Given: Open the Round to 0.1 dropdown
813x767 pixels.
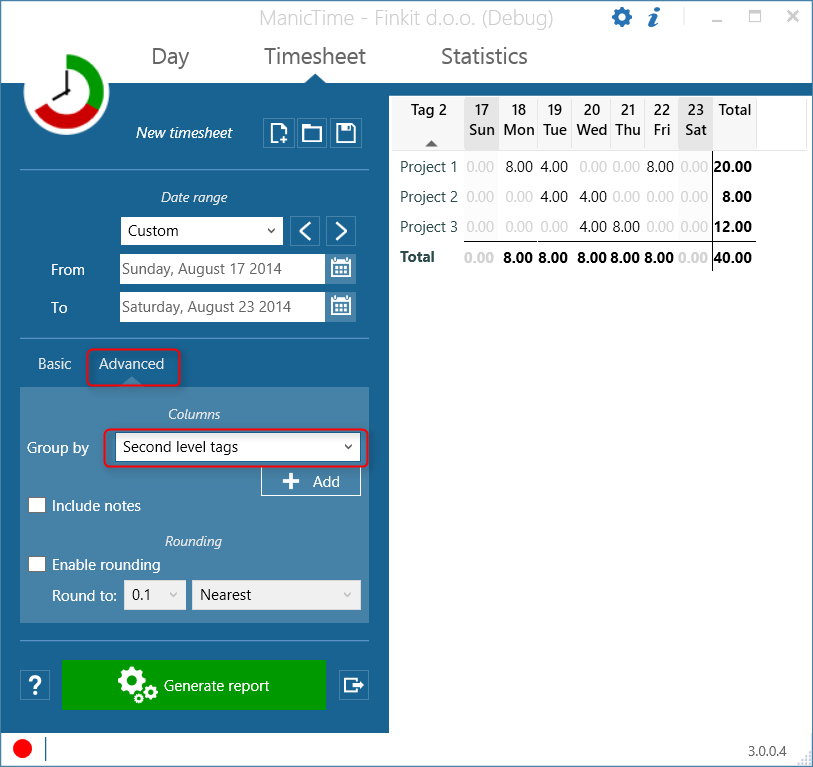Looking at the screenshot, I should pyautogui.click(x=155, y=595).
